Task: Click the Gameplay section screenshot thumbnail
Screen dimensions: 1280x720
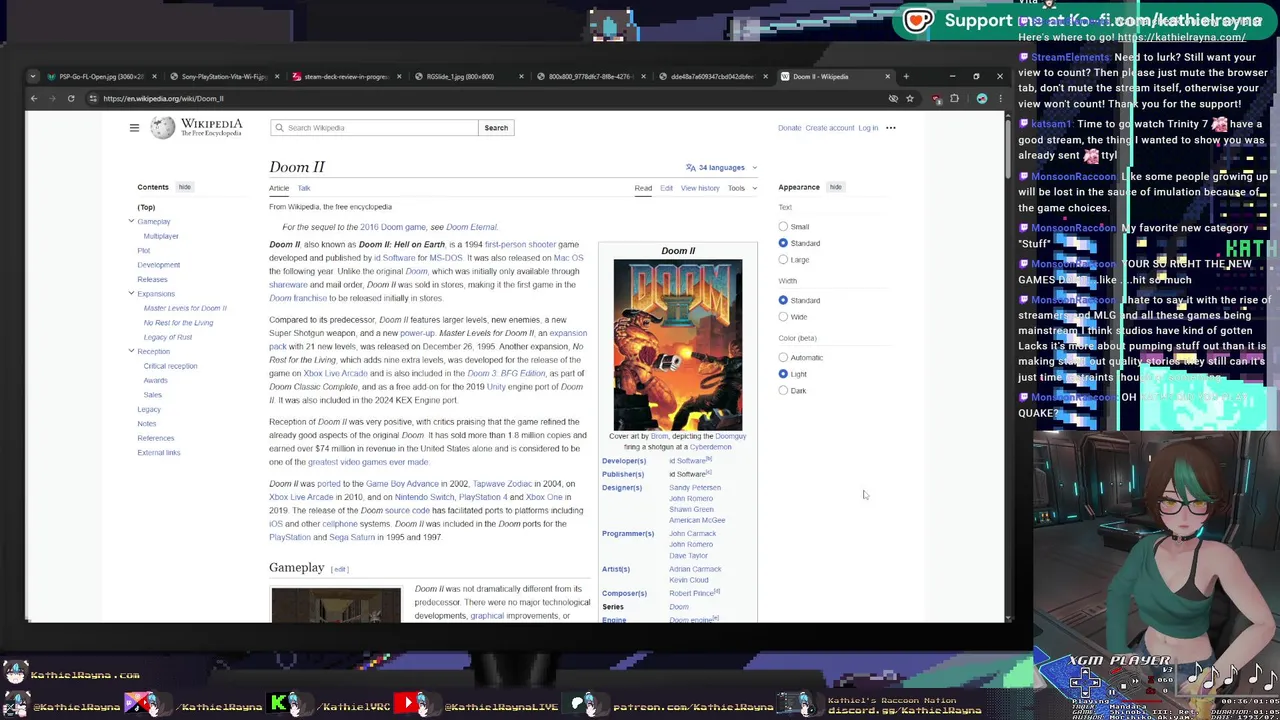Action: pyautogui.click(x=335, y=605)
